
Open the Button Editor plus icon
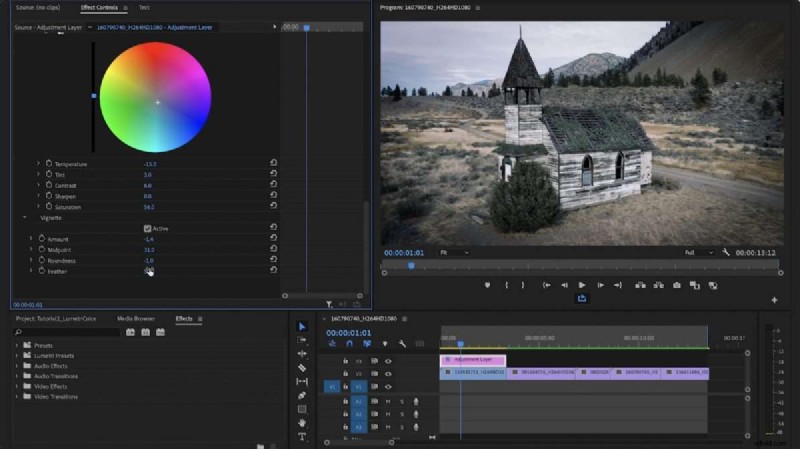(774, 300)
